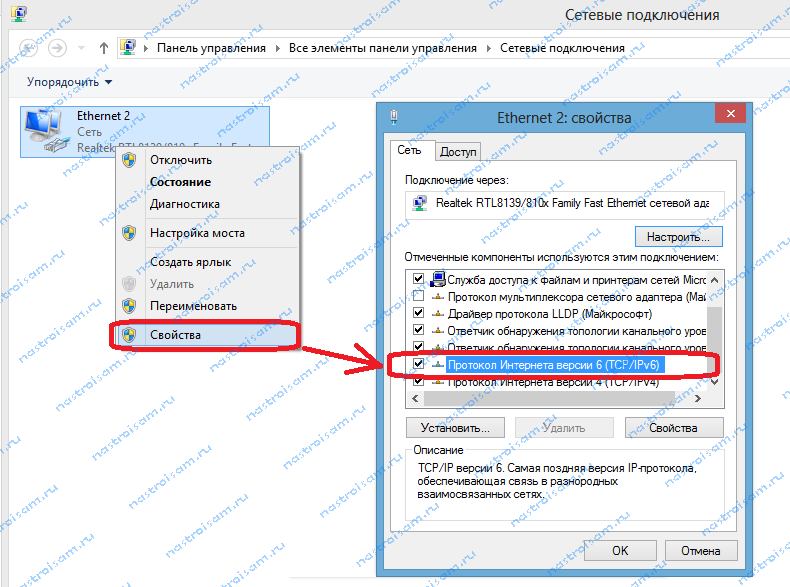The image size is (790, 587).
Task: Click the Ethernet 2 properties dialog title icon
Action: tap(394, 117)
